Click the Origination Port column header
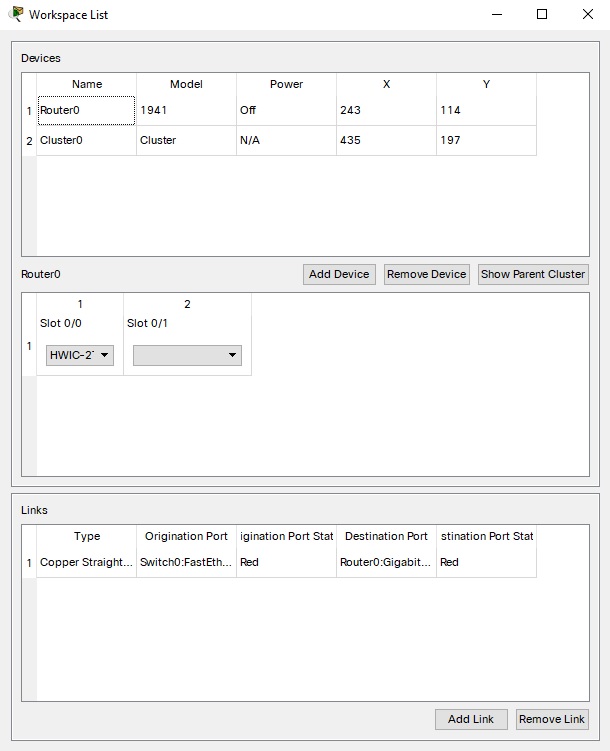This screenshot has height=751, width=610. click(x=186, y=536)
